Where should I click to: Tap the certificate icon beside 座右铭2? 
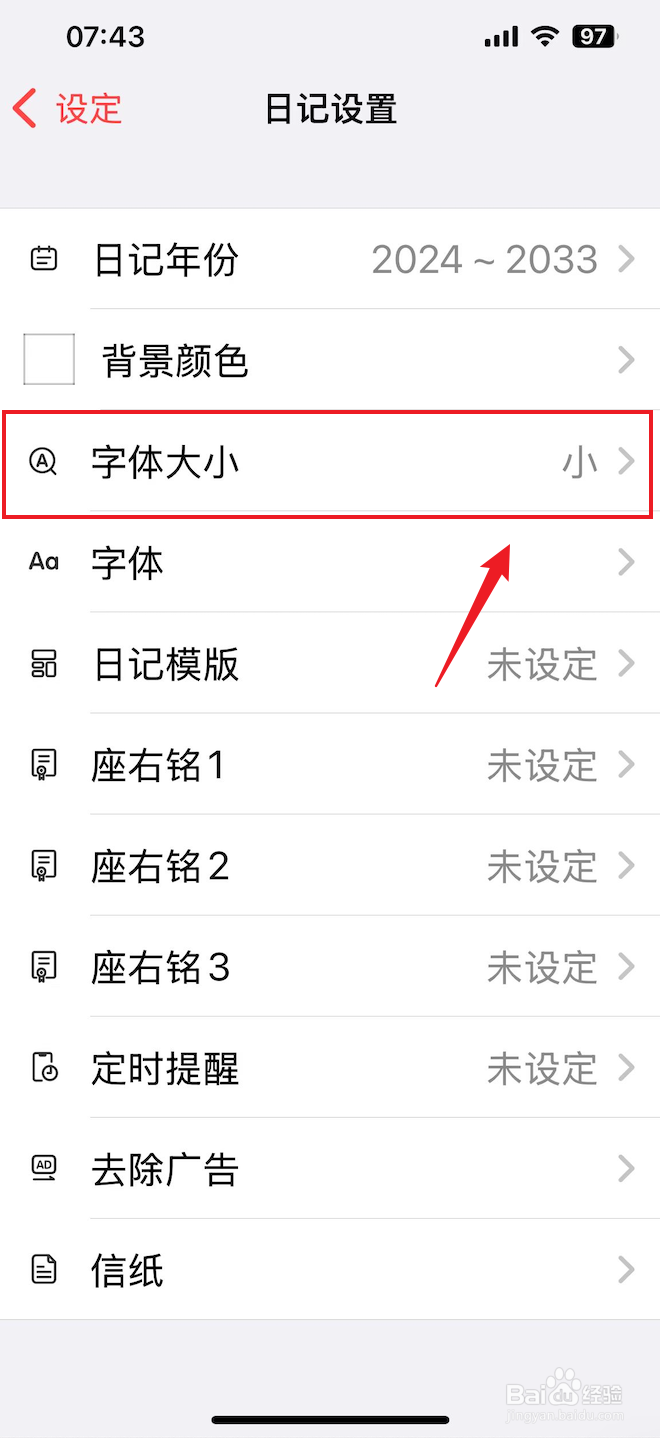coord(43,866)
